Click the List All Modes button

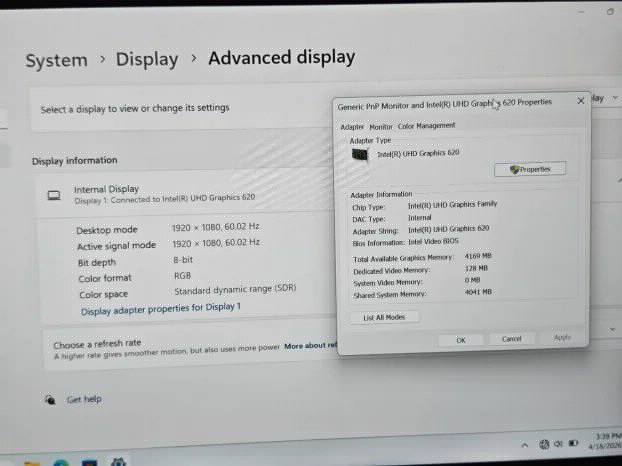(384, 317)
